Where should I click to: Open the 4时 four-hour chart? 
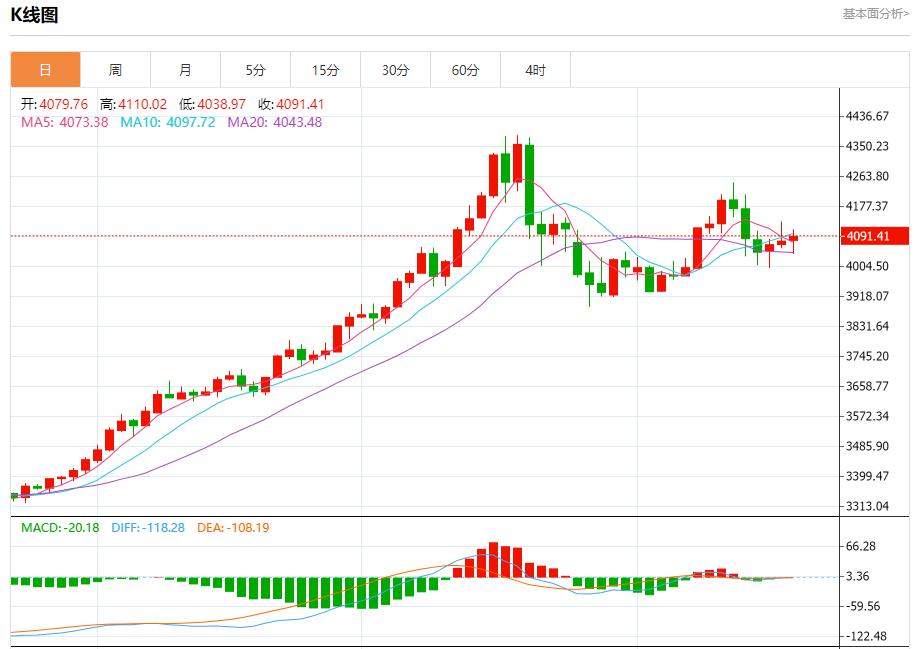(x=534, y=69)
